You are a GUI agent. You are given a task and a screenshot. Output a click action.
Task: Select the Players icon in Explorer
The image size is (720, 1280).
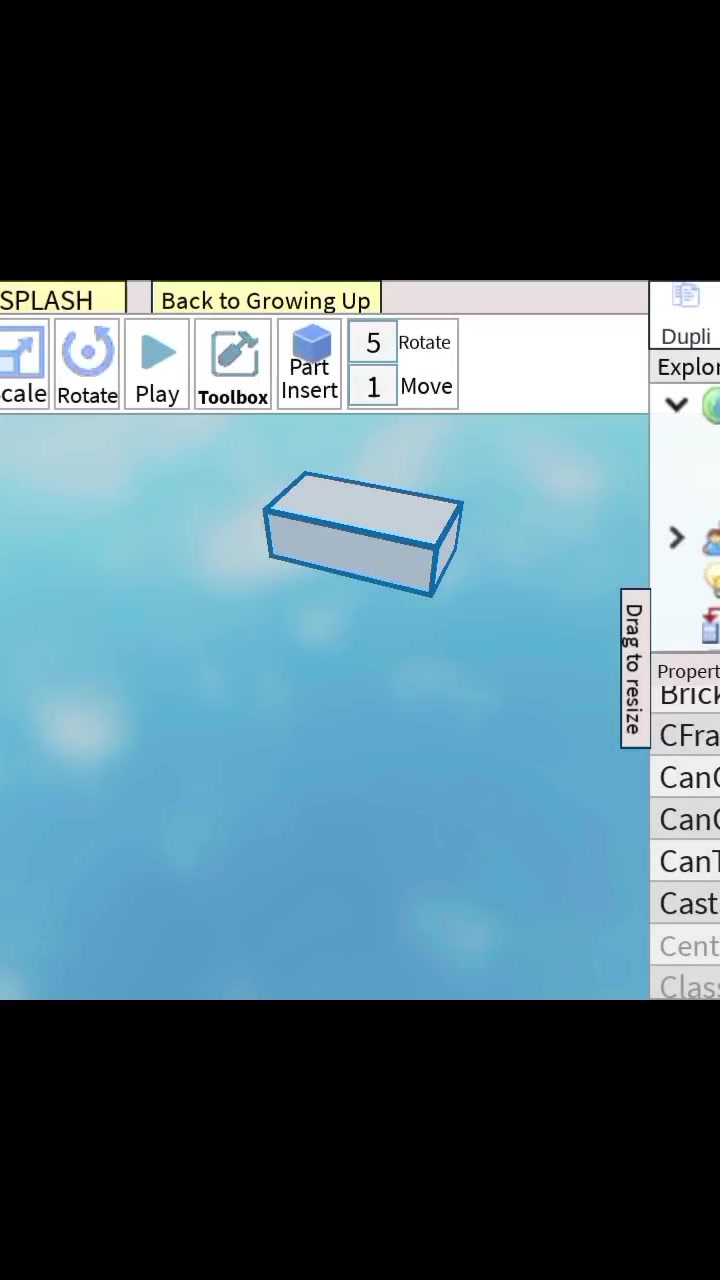point(712,540)
